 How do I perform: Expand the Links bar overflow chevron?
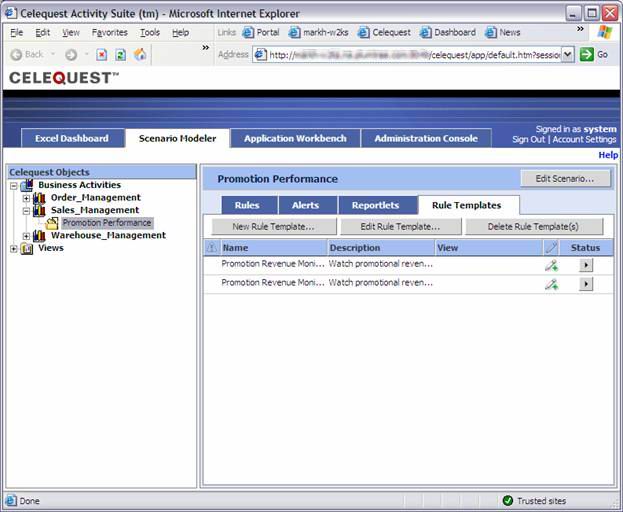[580, 29]
